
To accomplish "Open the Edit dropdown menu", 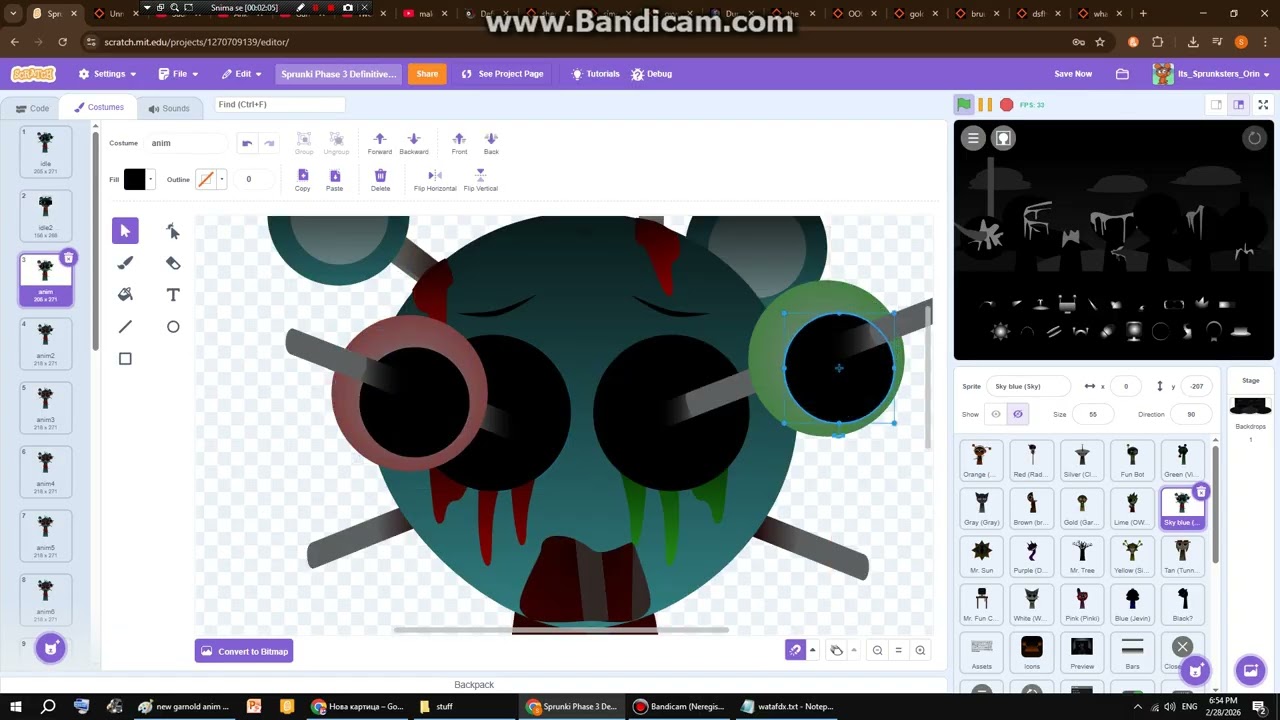I will [x=241, y=74].
